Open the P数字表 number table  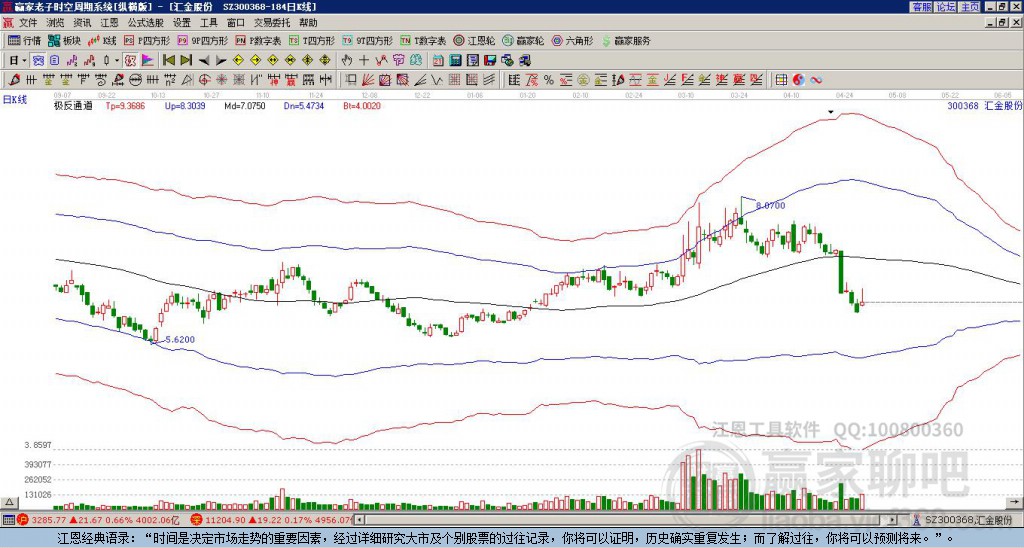pos(258,40)
